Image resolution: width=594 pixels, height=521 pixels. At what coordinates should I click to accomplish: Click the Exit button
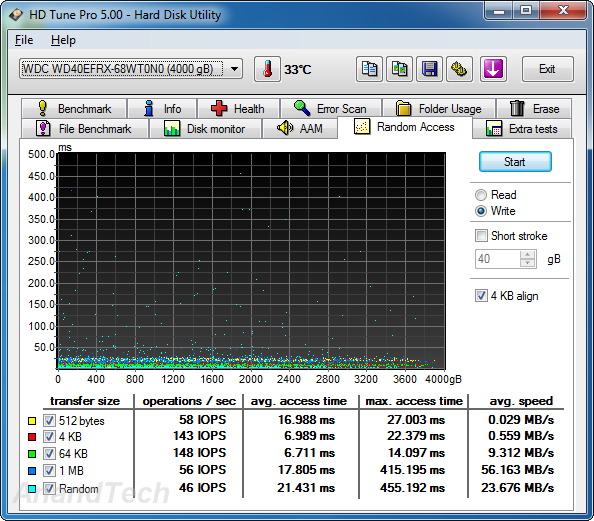tap(547, 69)
